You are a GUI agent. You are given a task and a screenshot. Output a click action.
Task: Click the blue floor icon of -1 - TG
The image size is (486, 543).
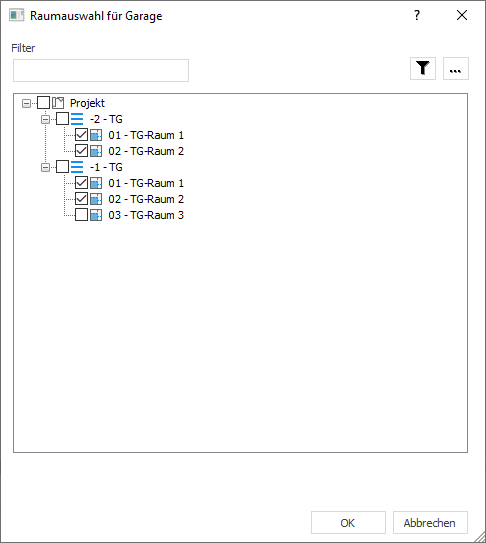click(77, 167)
